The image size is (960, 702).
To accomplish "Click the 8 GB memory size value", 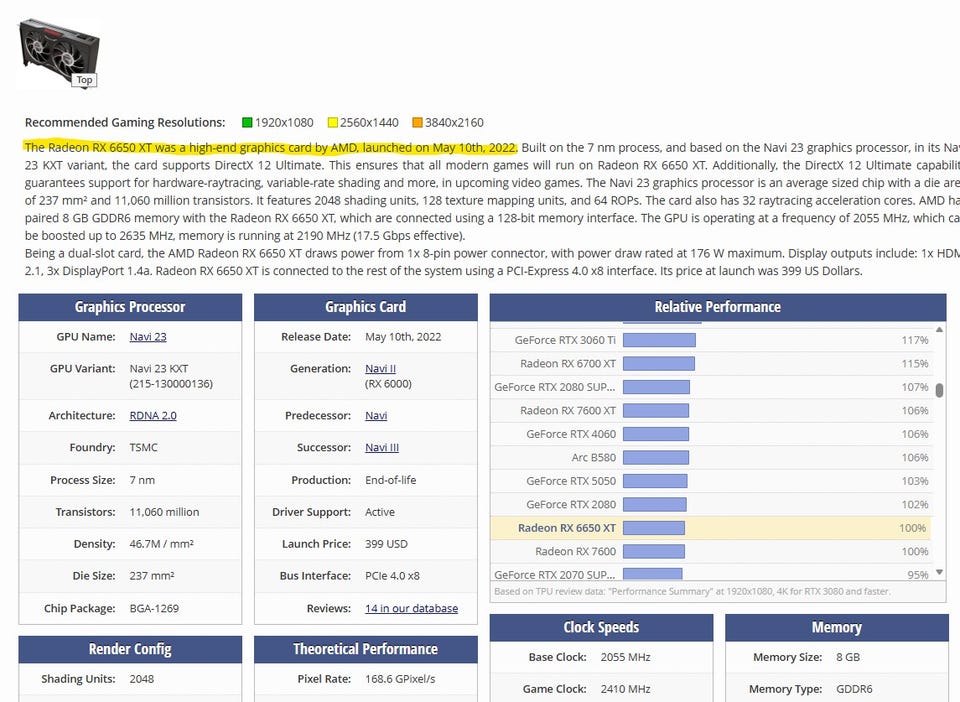I will click(x=848, y=657).
